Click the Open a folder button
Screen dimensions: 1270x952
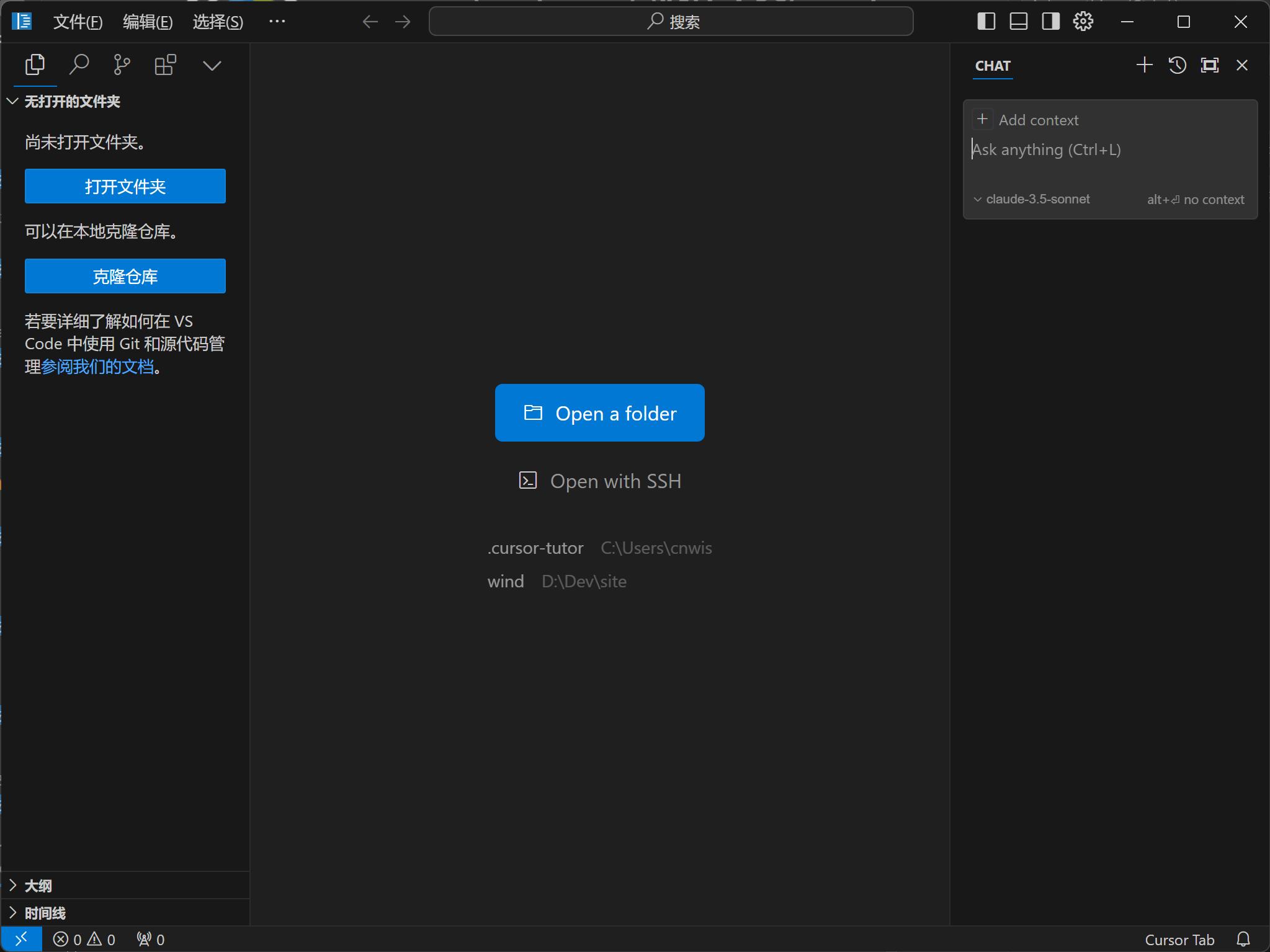click(599, 413)
